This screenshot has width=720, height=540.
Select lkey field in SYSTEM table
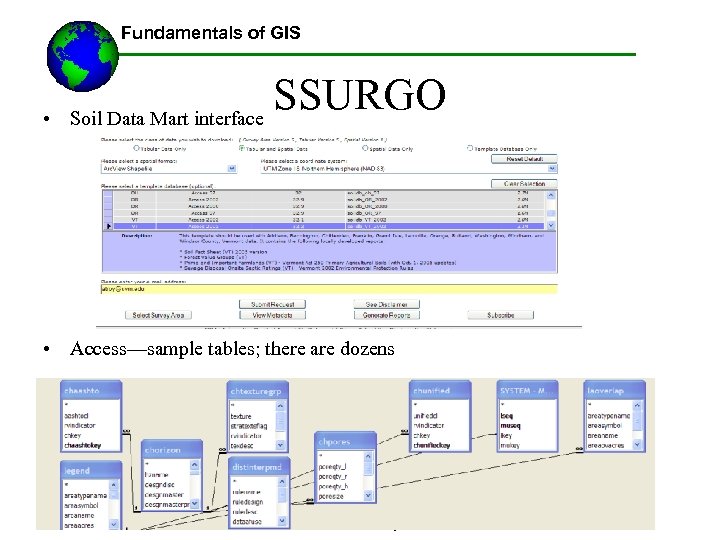click(x=506, y=435)
